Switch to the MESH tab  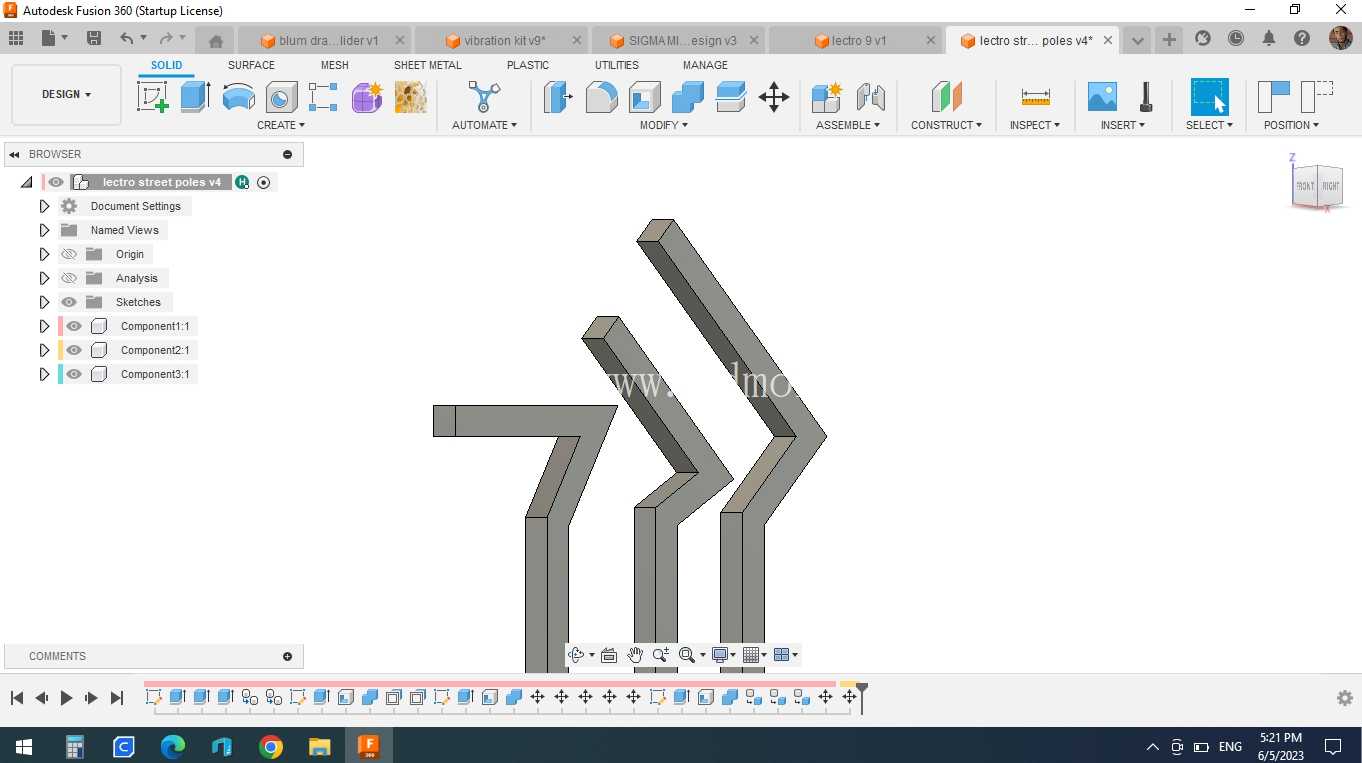point(335,65)
